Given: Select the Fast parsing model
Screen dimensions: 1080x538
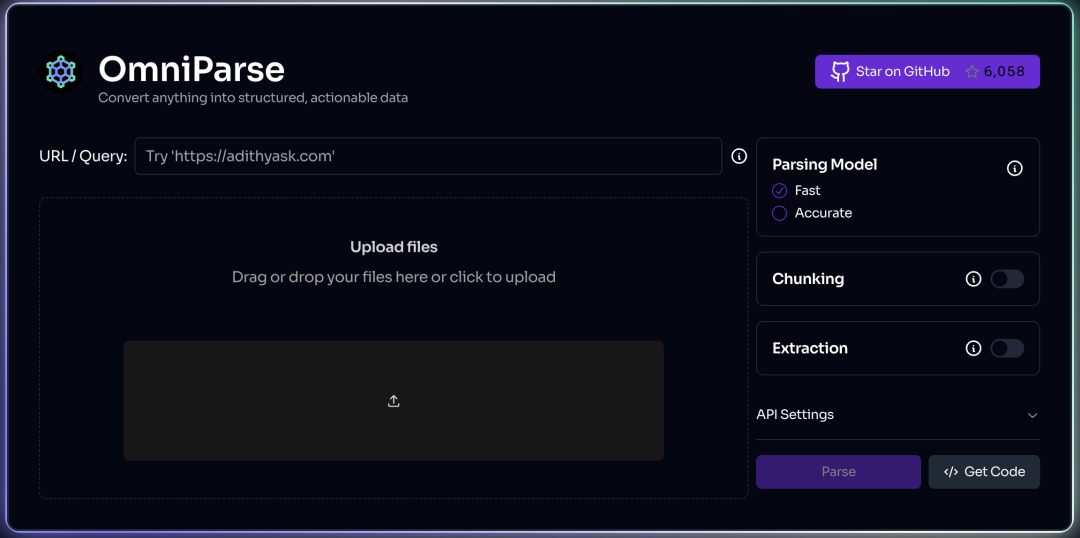Looking at the screenshot, I should 780,190.
